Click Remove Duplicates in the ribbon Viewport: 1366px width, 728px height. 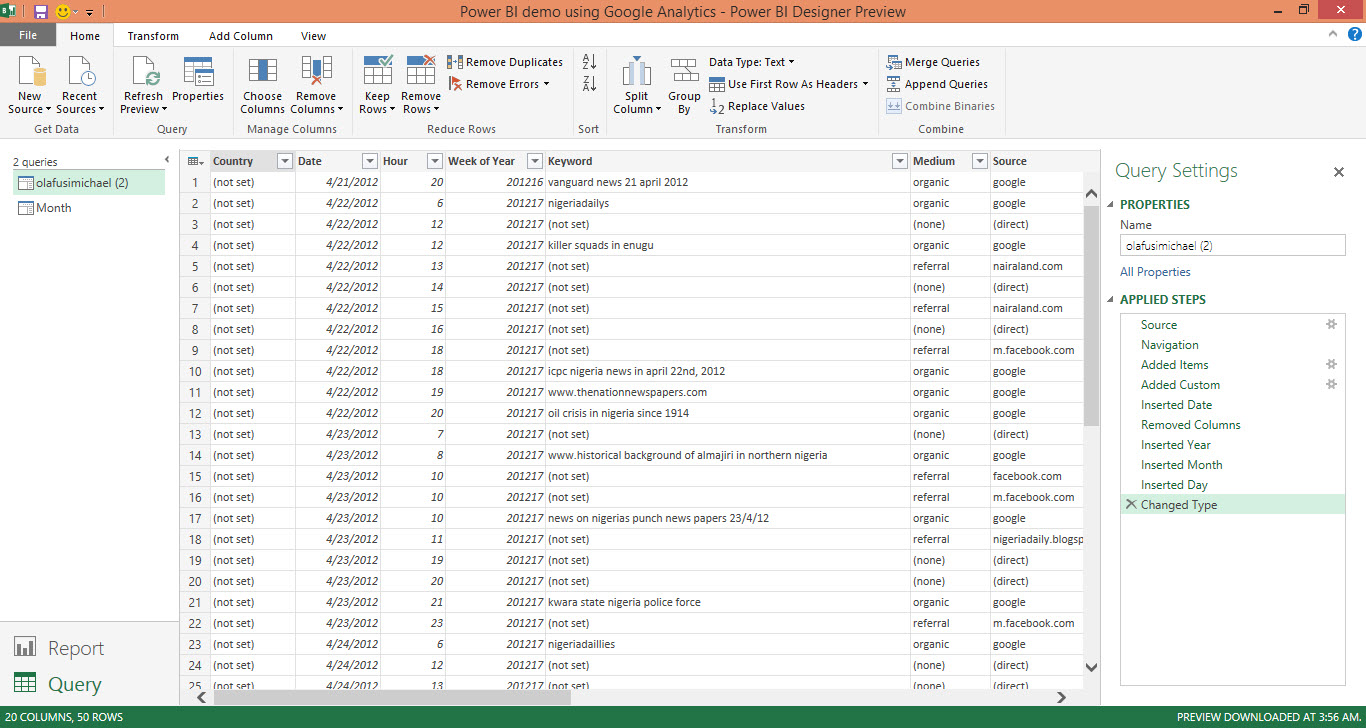(x=505, y=61)
